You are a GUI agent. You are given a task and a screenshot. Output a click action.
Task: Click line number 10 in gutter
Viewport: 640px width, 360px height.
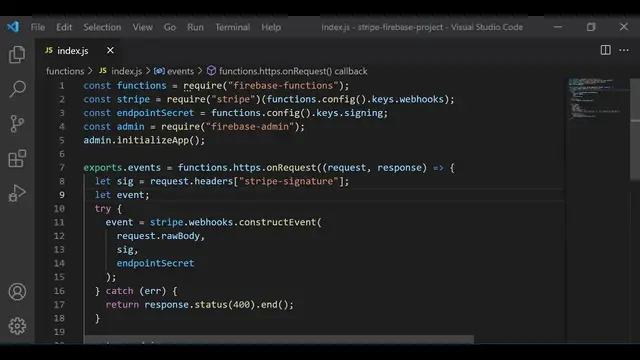(x=59, y=209)
